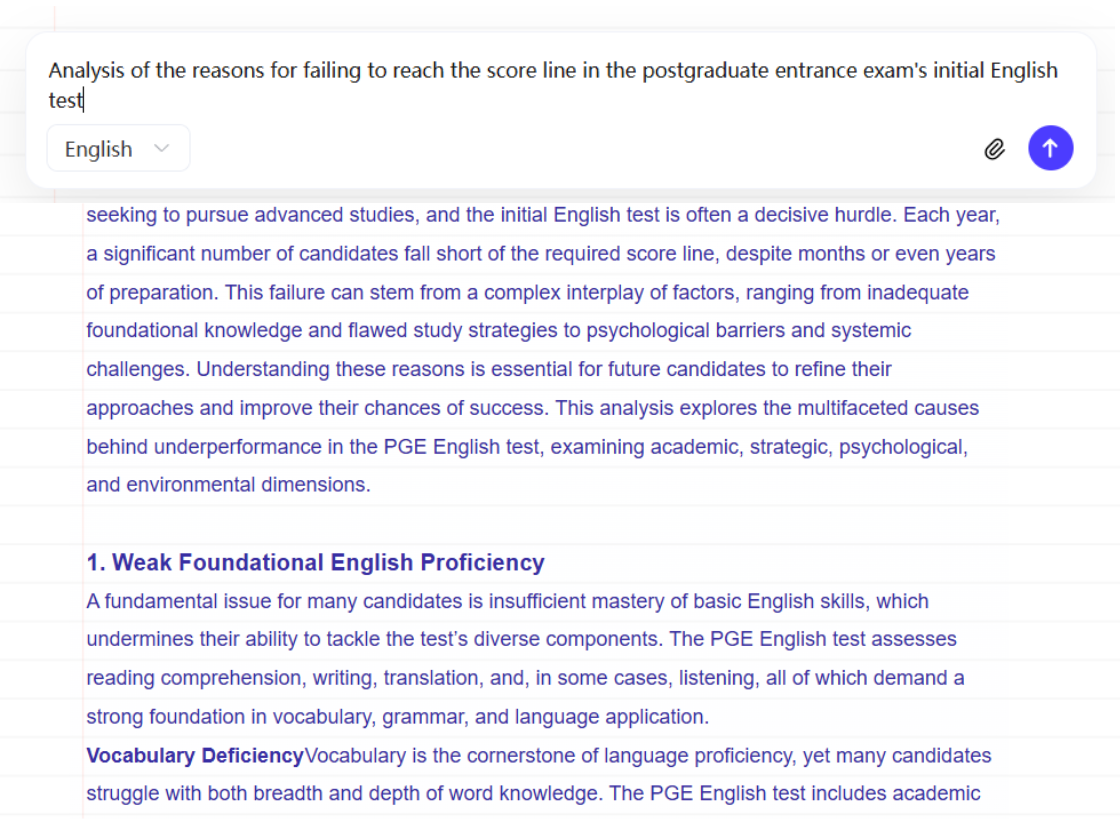Click the purple send arrow button
Image resolution: width=1120 pixels, height=840 pixels.
click(x=1051, y=148)
